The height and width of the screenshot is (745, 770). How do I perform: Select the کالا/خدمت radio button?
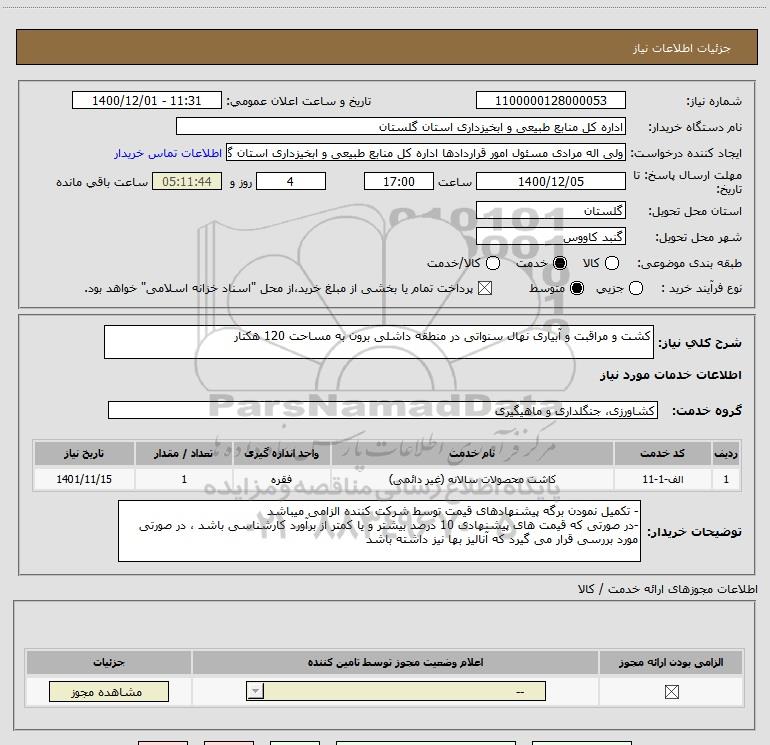pos(493,263)
